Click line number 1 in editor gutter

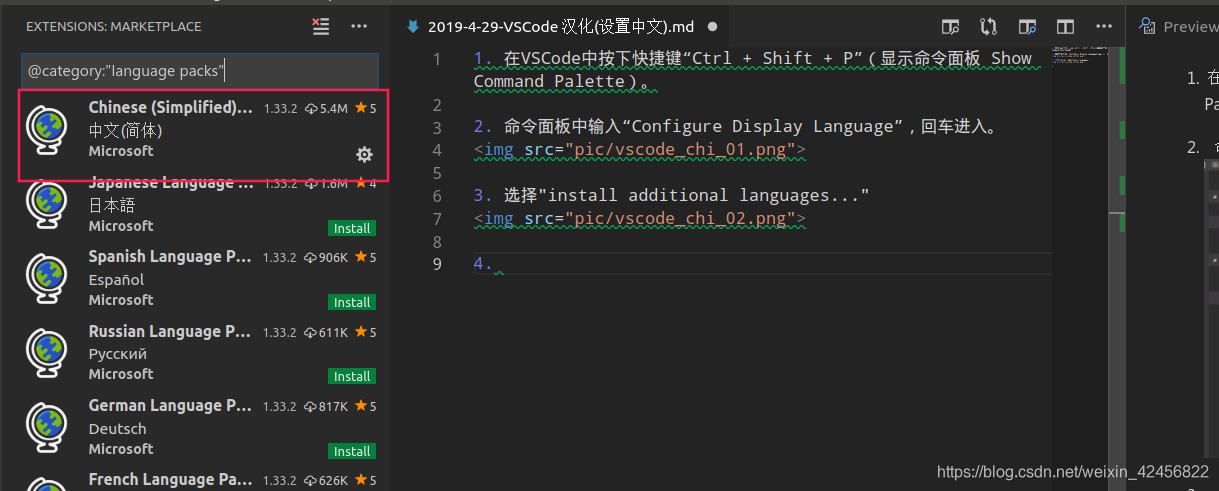[436, 59]
